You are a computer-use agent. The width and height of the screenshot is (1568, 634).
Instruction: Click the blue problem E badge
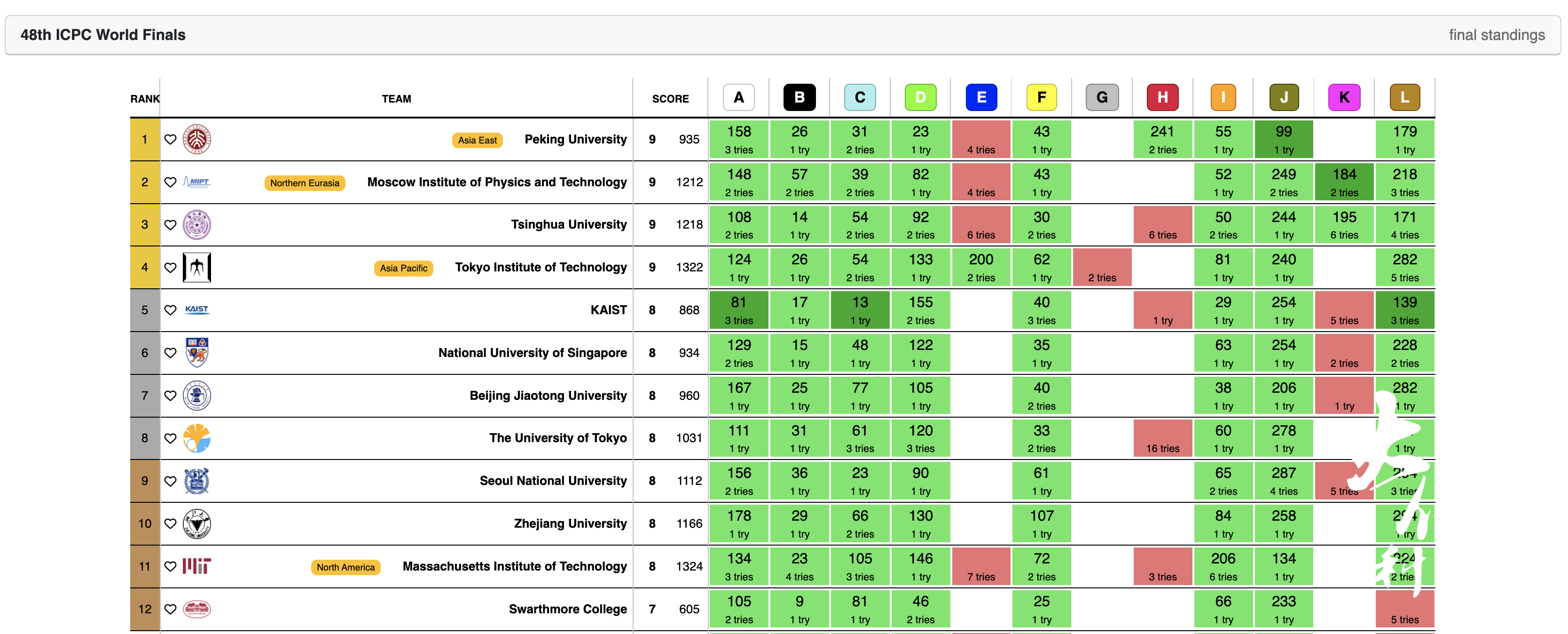coord(980,97)
